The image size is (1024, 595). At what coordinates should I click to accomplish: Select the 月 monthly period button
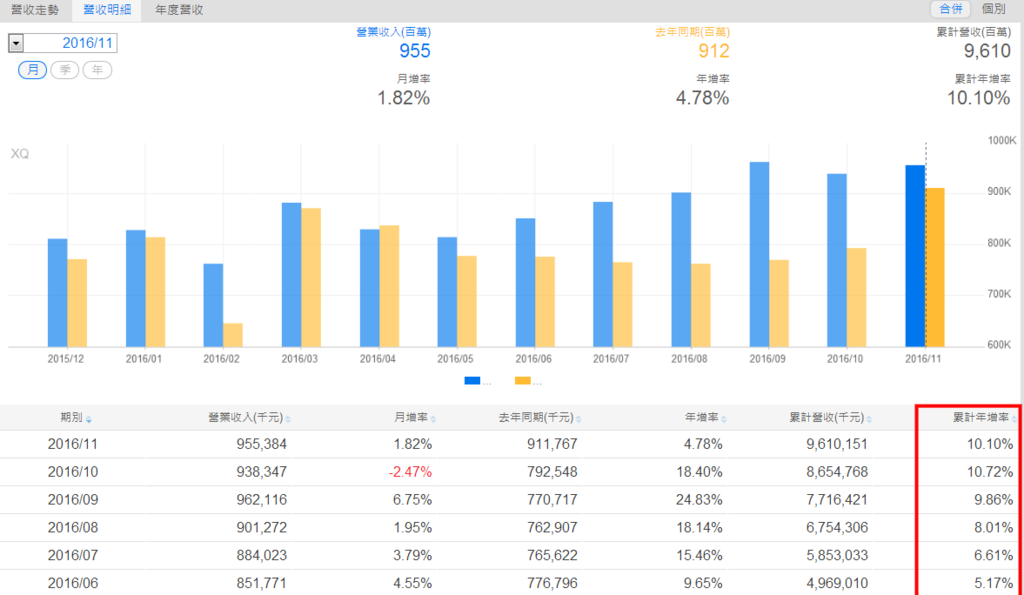(33, 70)
